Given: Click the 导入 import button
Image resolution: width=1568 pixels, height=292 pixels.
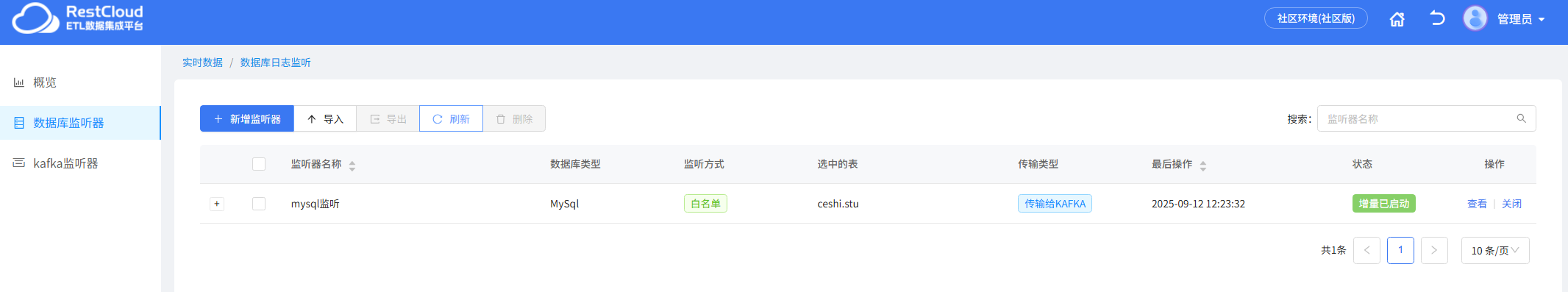Looking at the screenshot, I should [325, 118].
